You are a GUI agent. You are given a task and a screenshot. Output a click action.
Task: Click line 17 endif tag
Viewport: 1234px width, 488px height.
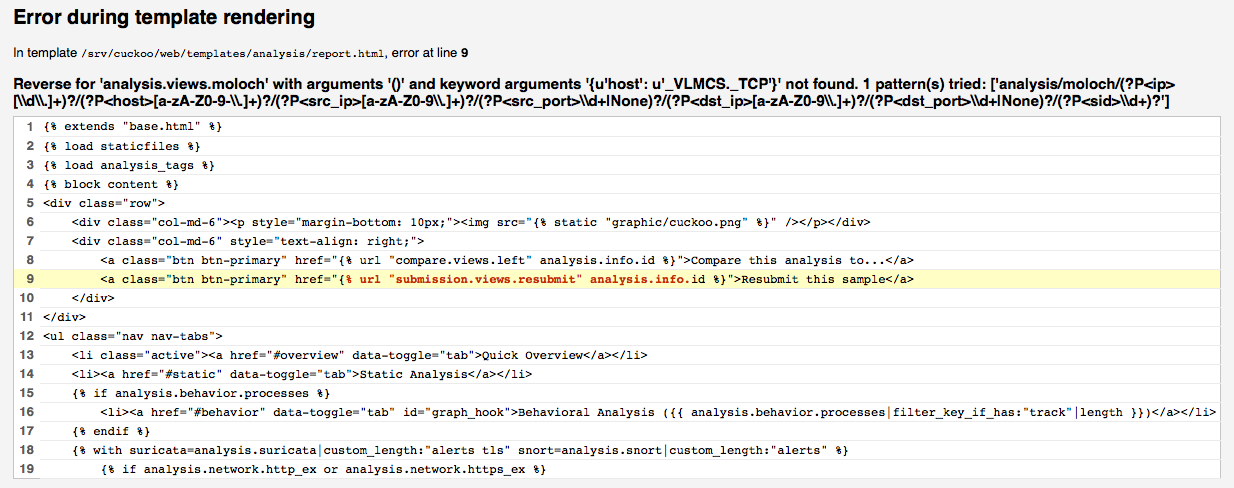pos(617,431)
